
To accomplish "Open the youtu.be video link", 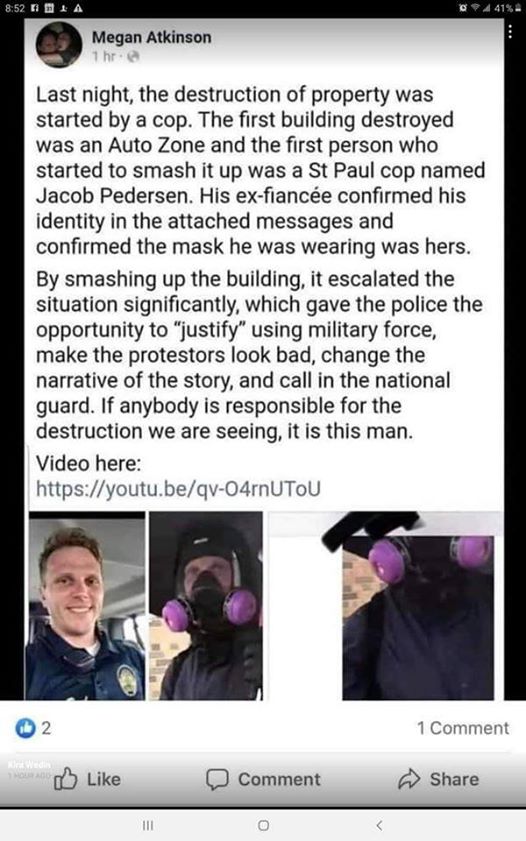I will click(178, 489).
